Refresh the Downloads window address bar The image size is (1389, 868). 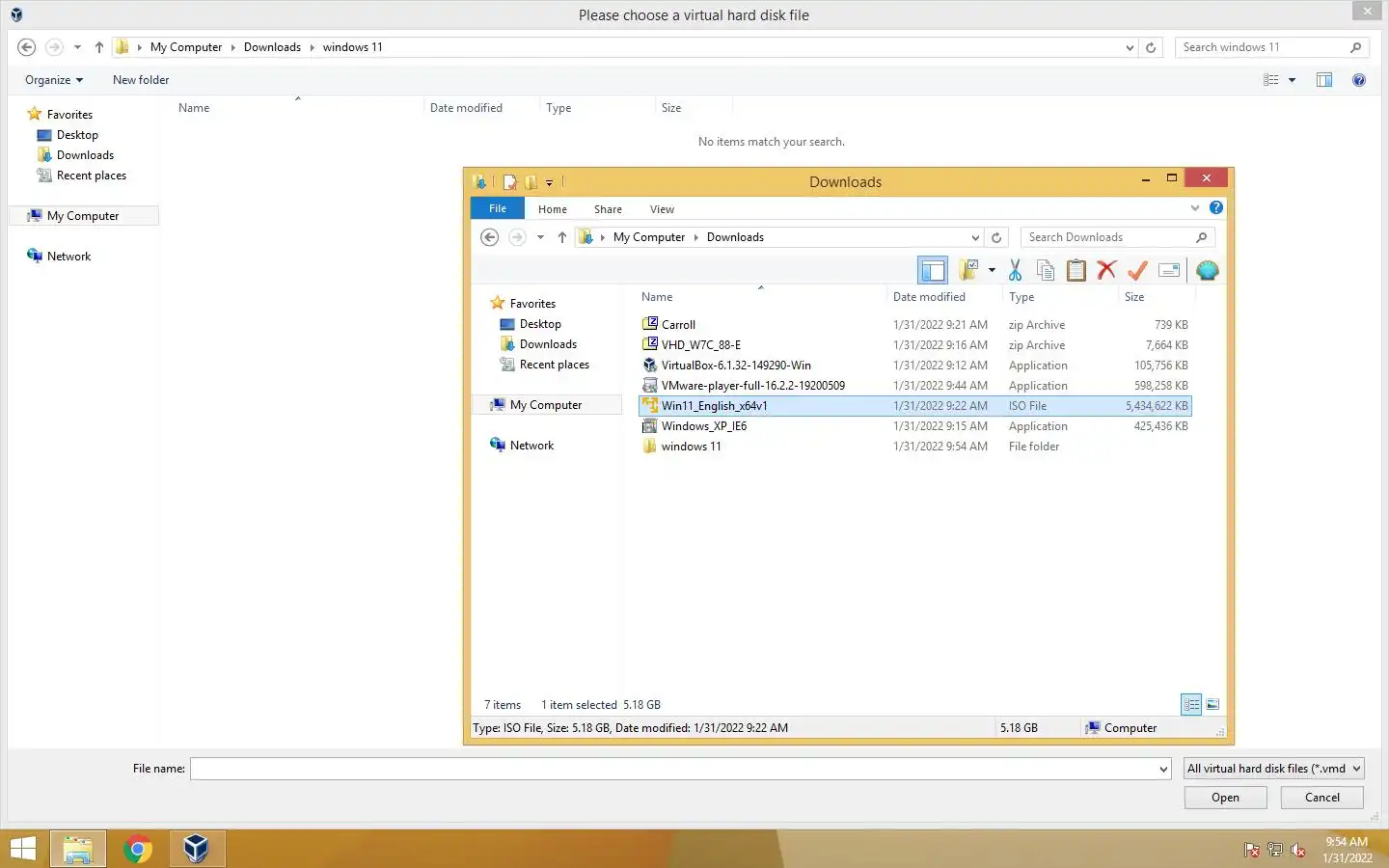[996, 237]
